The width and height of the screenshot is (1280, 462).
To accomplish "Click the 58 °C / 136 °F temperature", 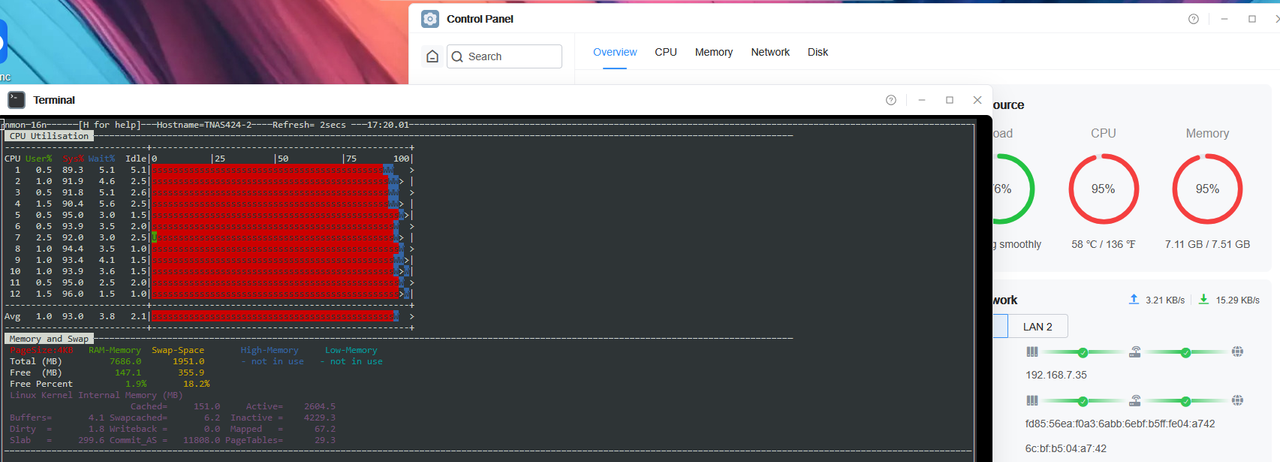I will pyautogui.click(x=1104, y=244).
